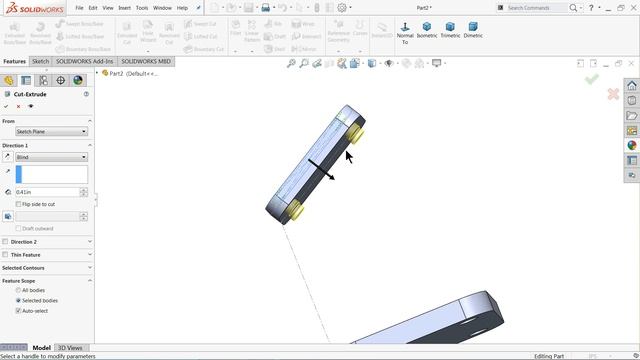Open the DimXpertManager crosshair tab
The width and height of the screenshot is (640, 360).
[60, 80]
